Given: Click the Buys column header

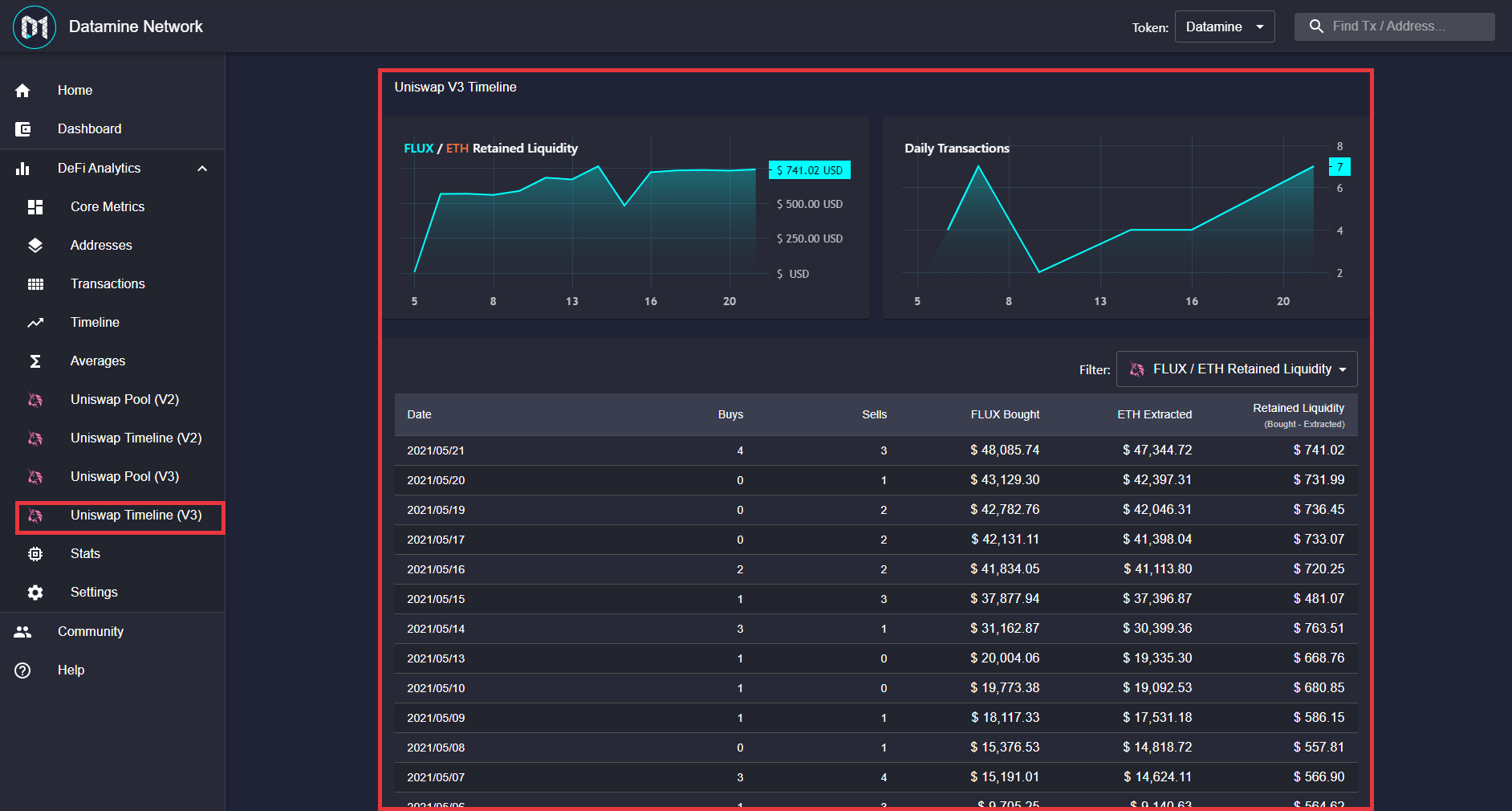Looking at the screenshot, I should tap(730, 415).
